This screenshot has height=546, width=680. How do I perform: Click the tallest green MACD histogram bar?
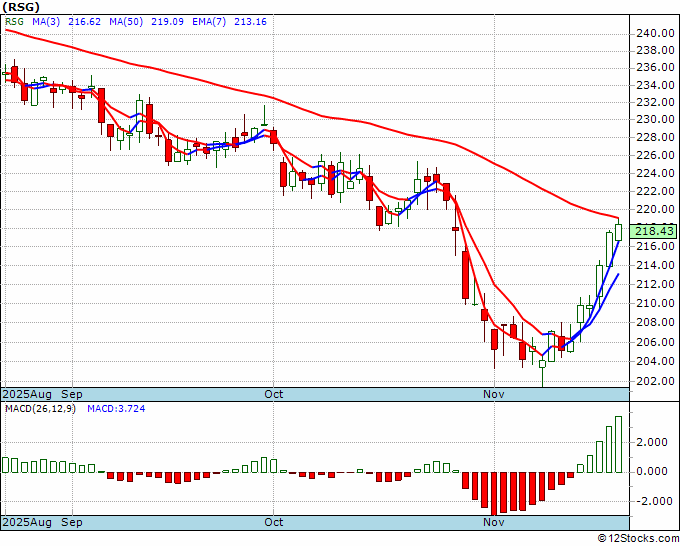(618, 445)
